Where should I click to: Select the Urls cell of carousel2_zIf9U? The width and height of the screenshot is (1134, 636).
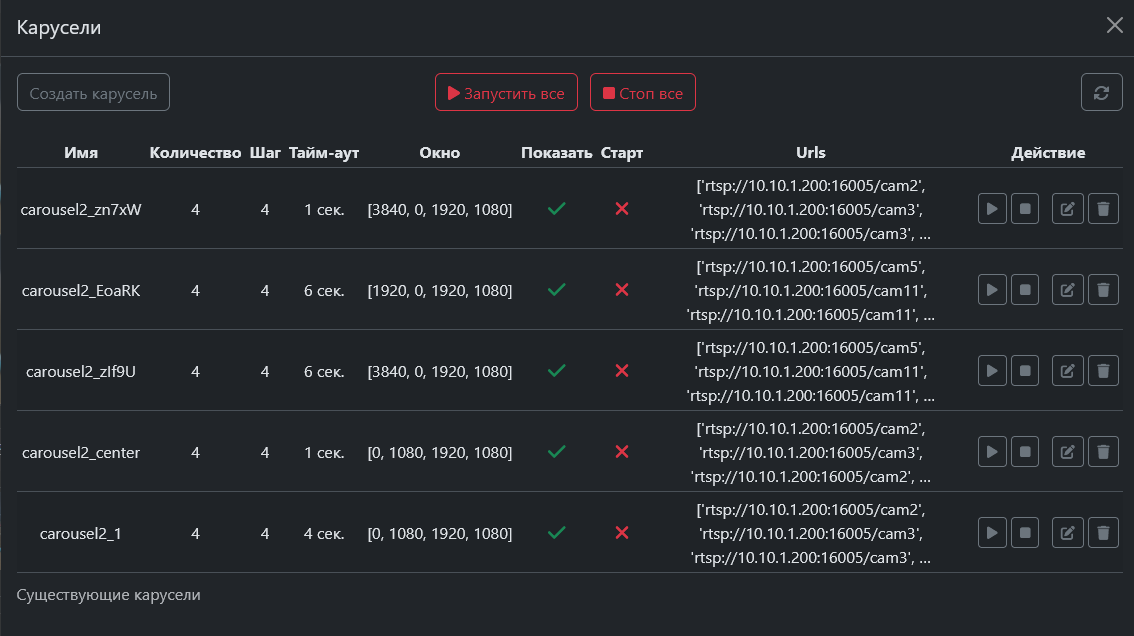click(810, 371)
